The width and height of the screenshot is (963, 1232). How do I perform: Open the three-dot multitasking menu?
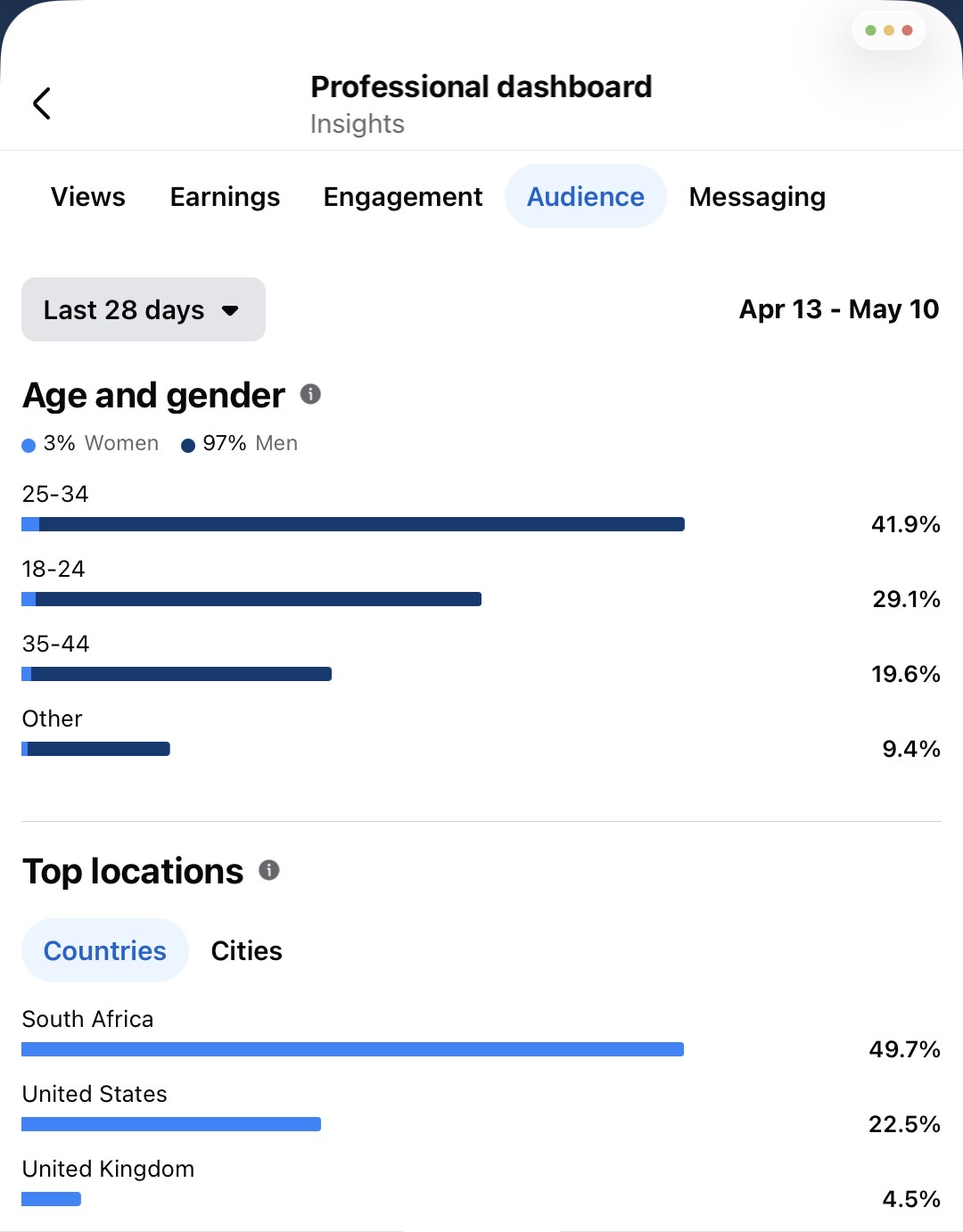point(889,30)
